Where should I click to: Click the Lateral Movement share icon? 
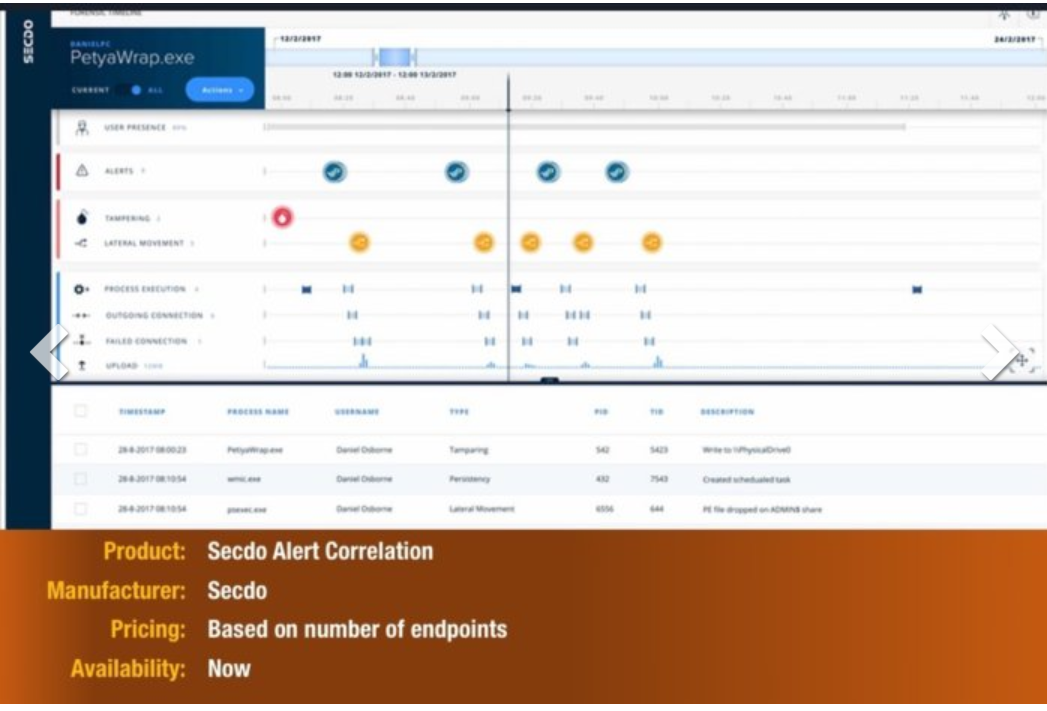81,243
